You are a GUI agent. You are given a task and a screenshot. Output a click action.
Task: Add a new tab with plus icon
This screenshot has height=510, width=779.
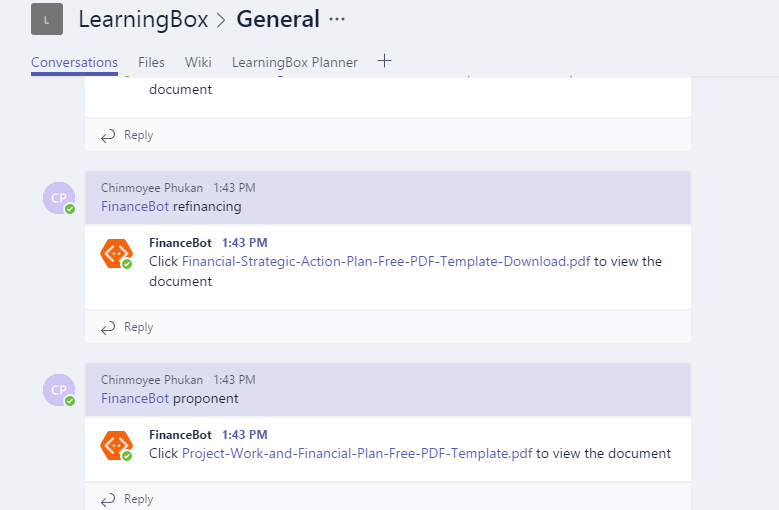pos(384,61)
